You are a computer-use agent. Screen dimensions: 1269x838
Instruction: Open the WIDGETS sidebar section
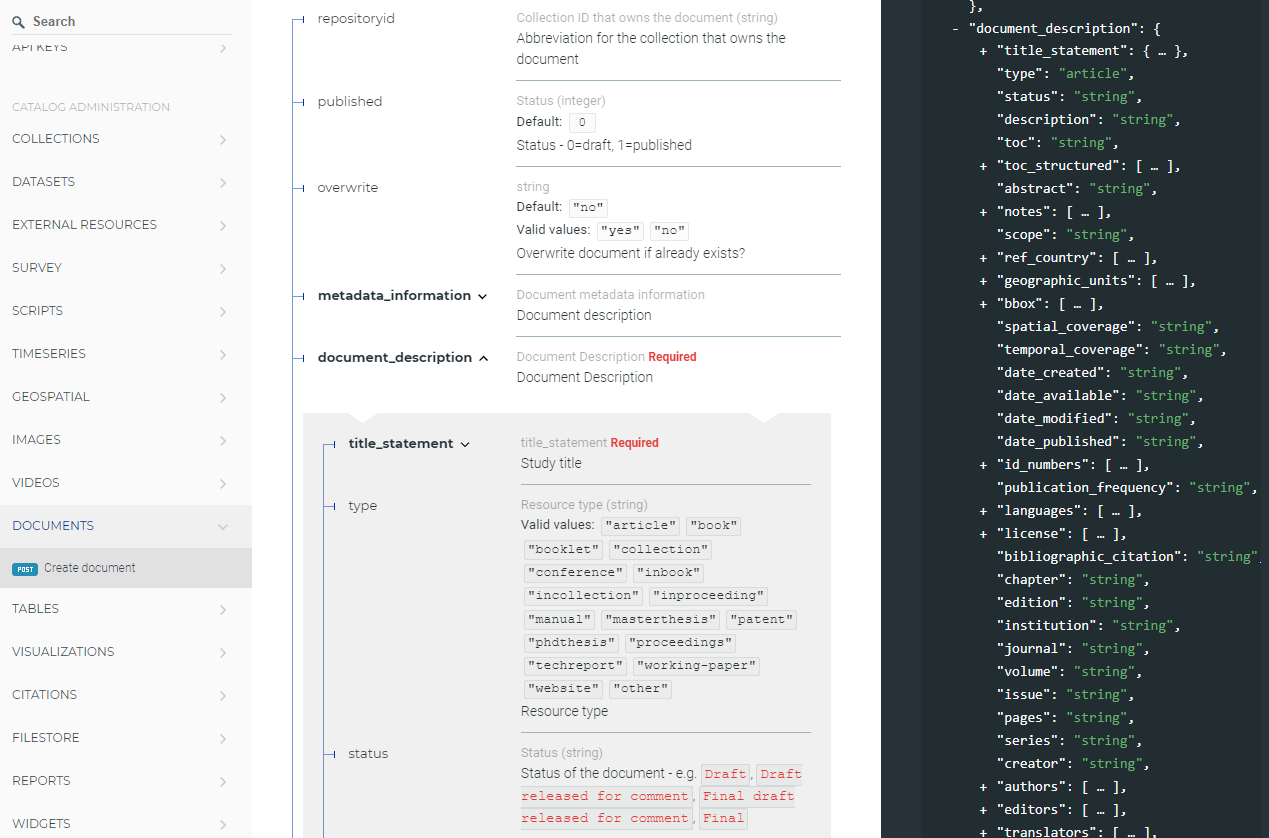(126, 824)
